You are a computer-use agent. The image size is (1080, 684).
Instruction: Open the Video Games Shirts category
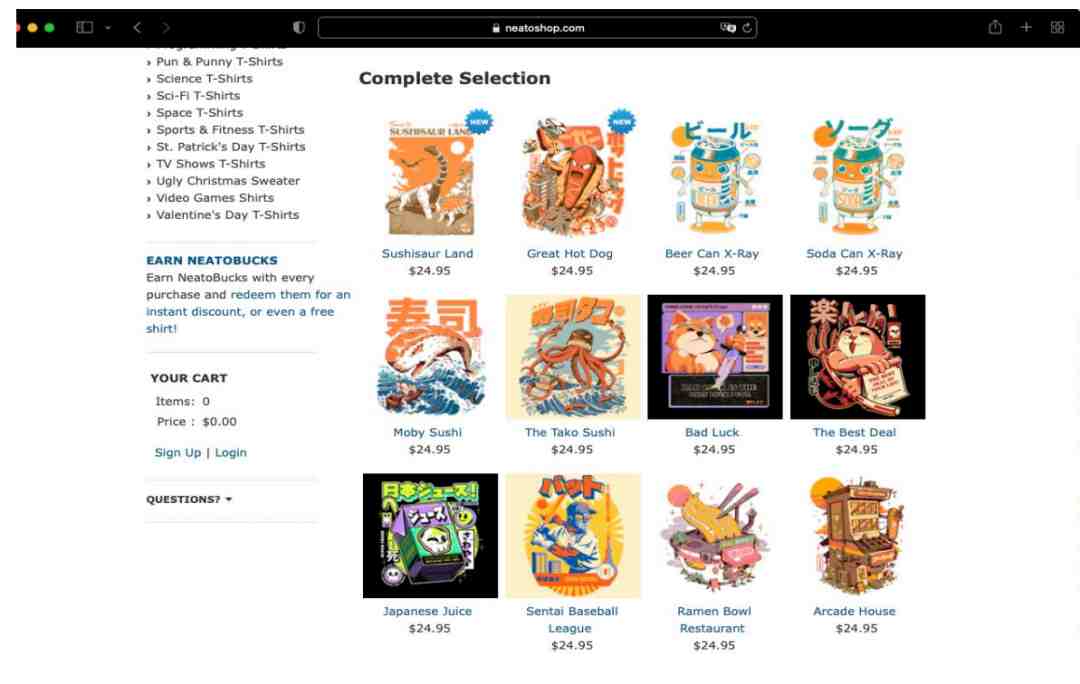215,198
